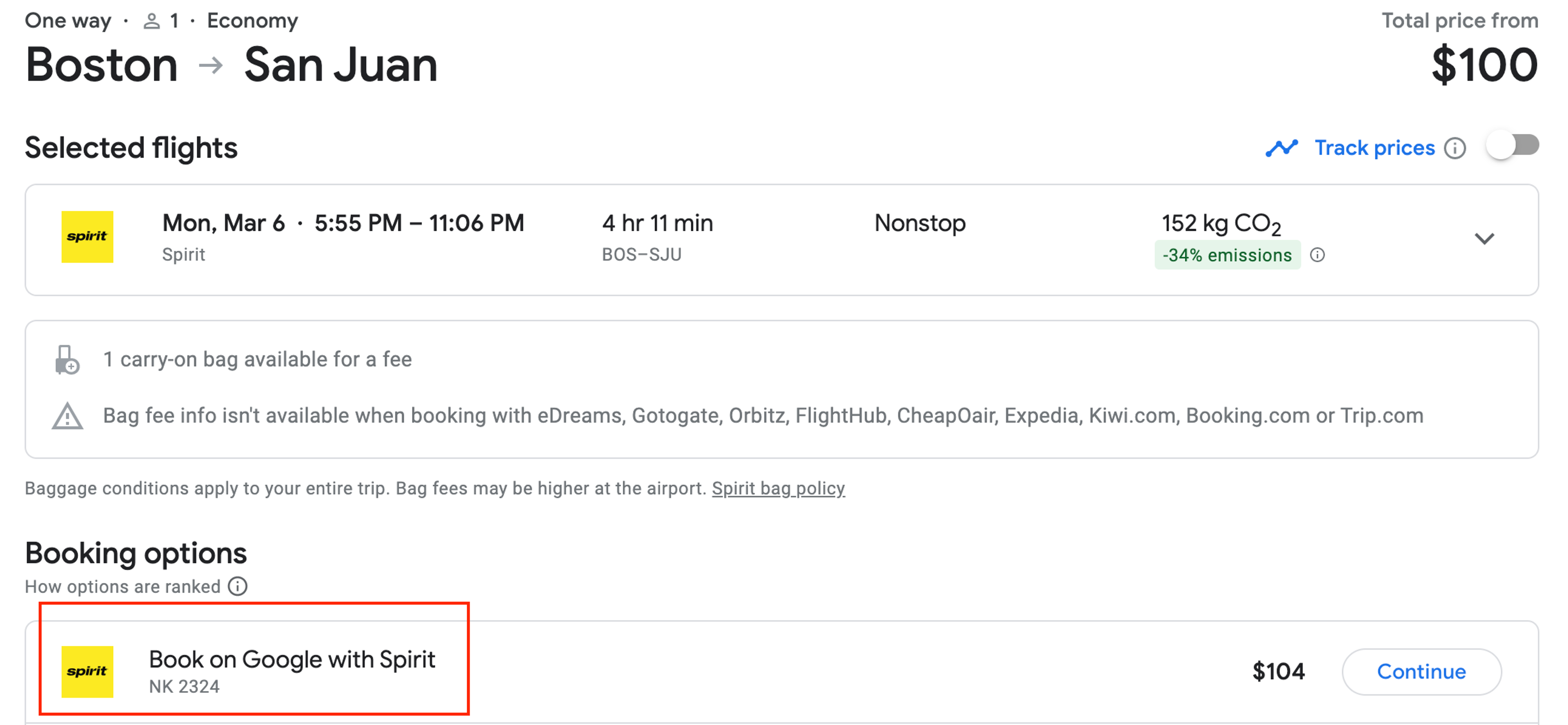Click the eDreams bag fee notice text
Image resolution: width=1568 pixels, height=725 pixels.
(x=763, y=416)
